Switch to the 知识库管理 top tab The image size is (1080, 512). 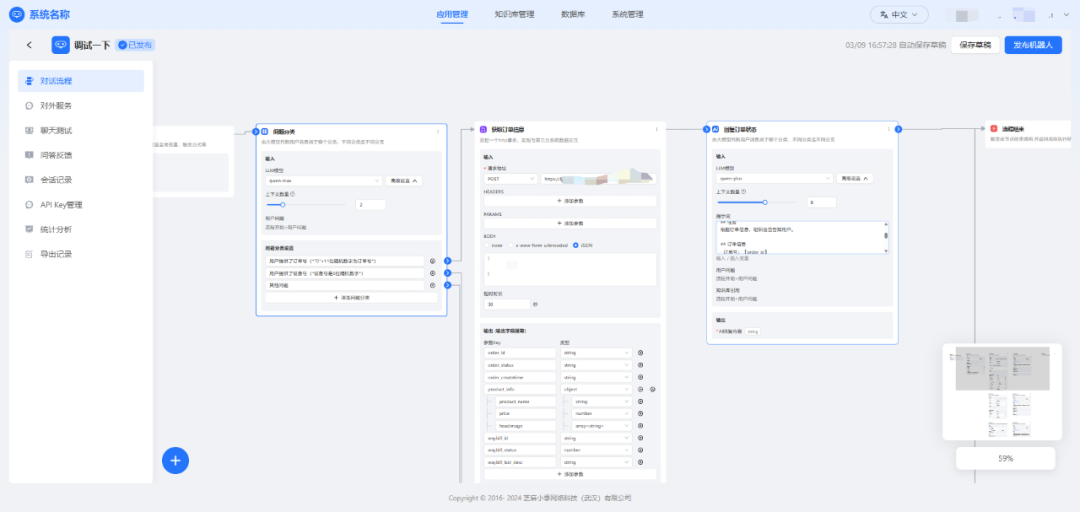tap(515, 14)
